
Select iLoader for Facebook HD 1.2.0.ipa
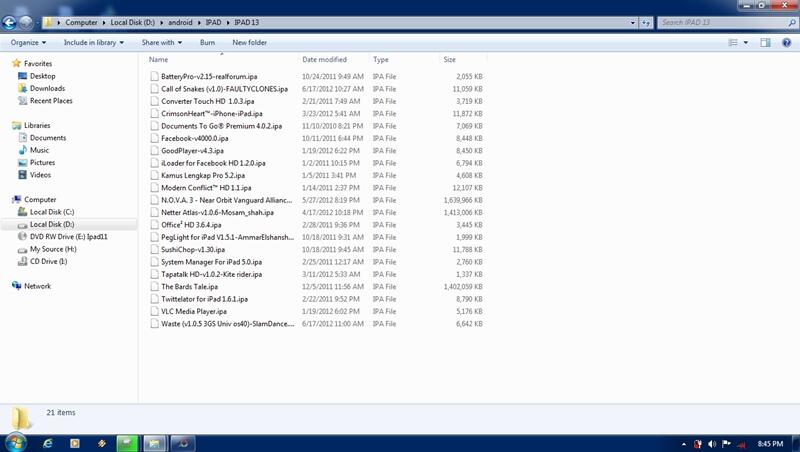point(213,163)
